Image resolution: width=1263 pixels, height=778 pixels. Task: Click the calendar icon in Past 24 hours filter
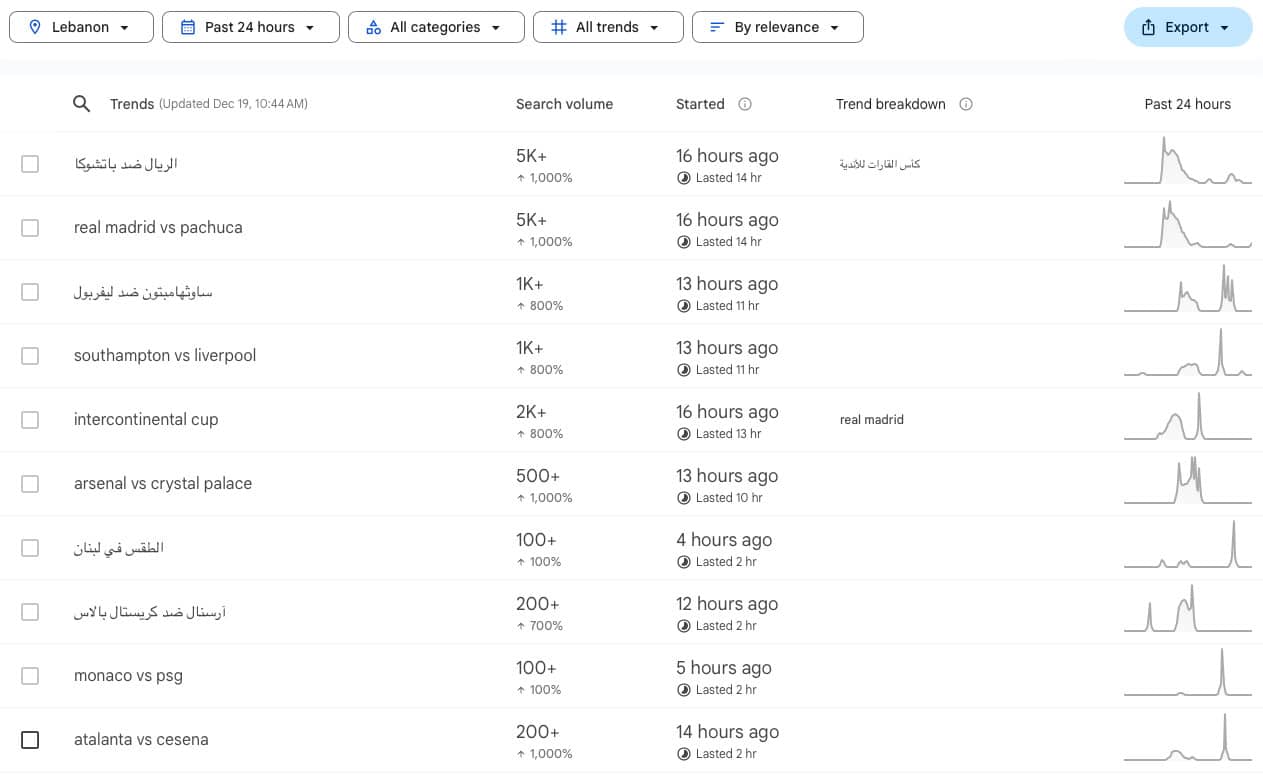click(x=187, y=27)
